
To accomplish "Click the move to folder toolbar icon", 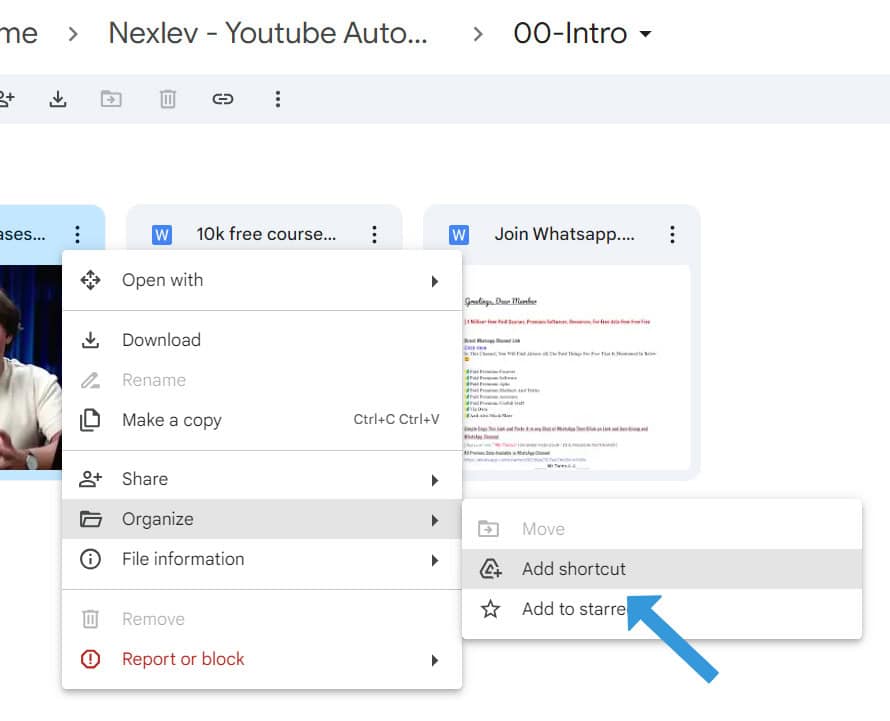I will [x=111, y=99].
